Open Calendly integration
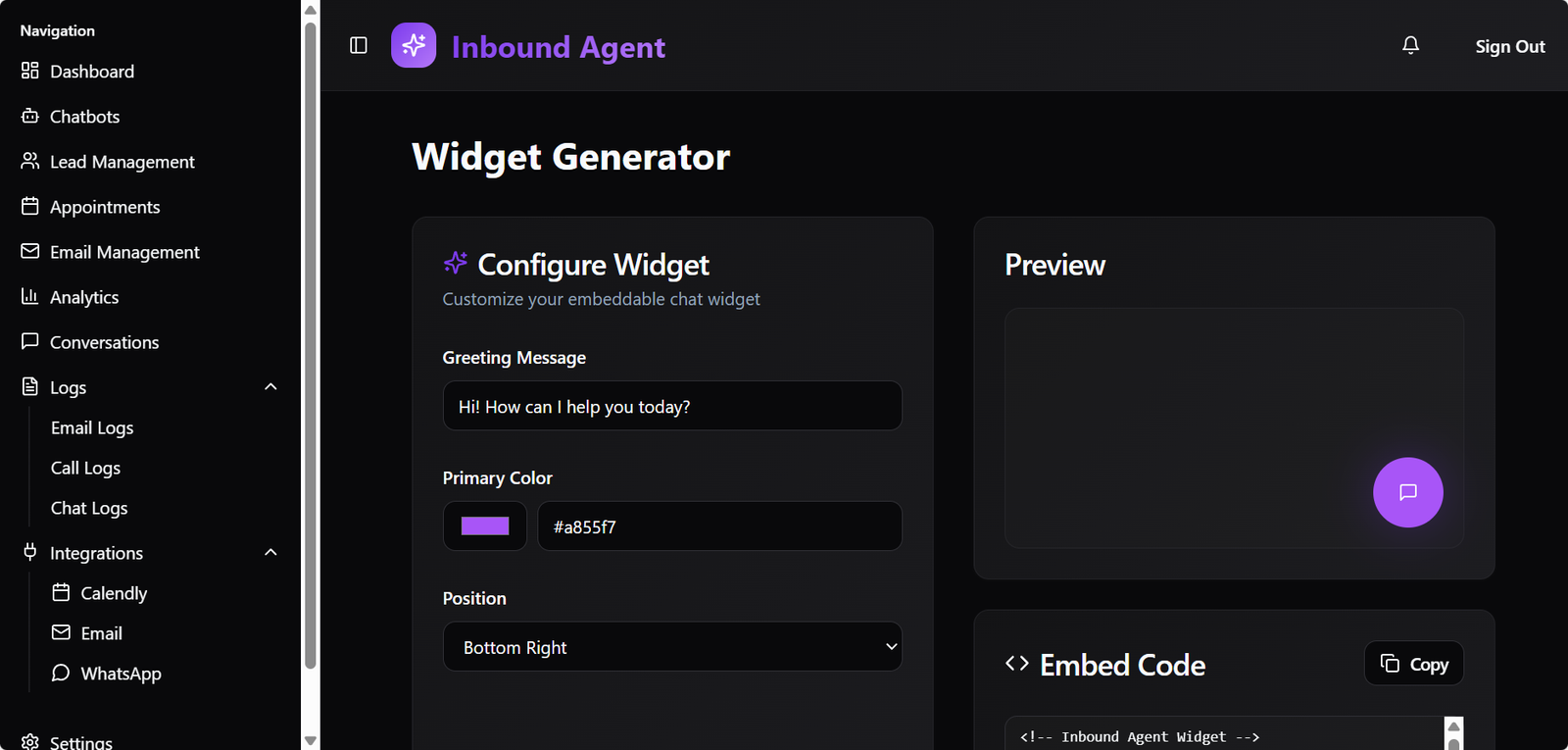The width and height of the screenshot is (1568, 750). 113,593
